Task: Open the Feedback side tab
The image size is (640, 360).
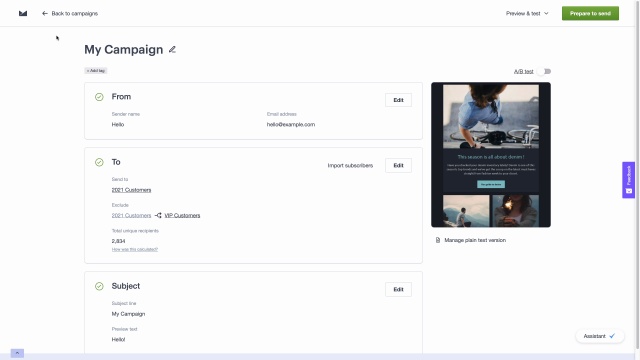Action: [x=629, y=180]
